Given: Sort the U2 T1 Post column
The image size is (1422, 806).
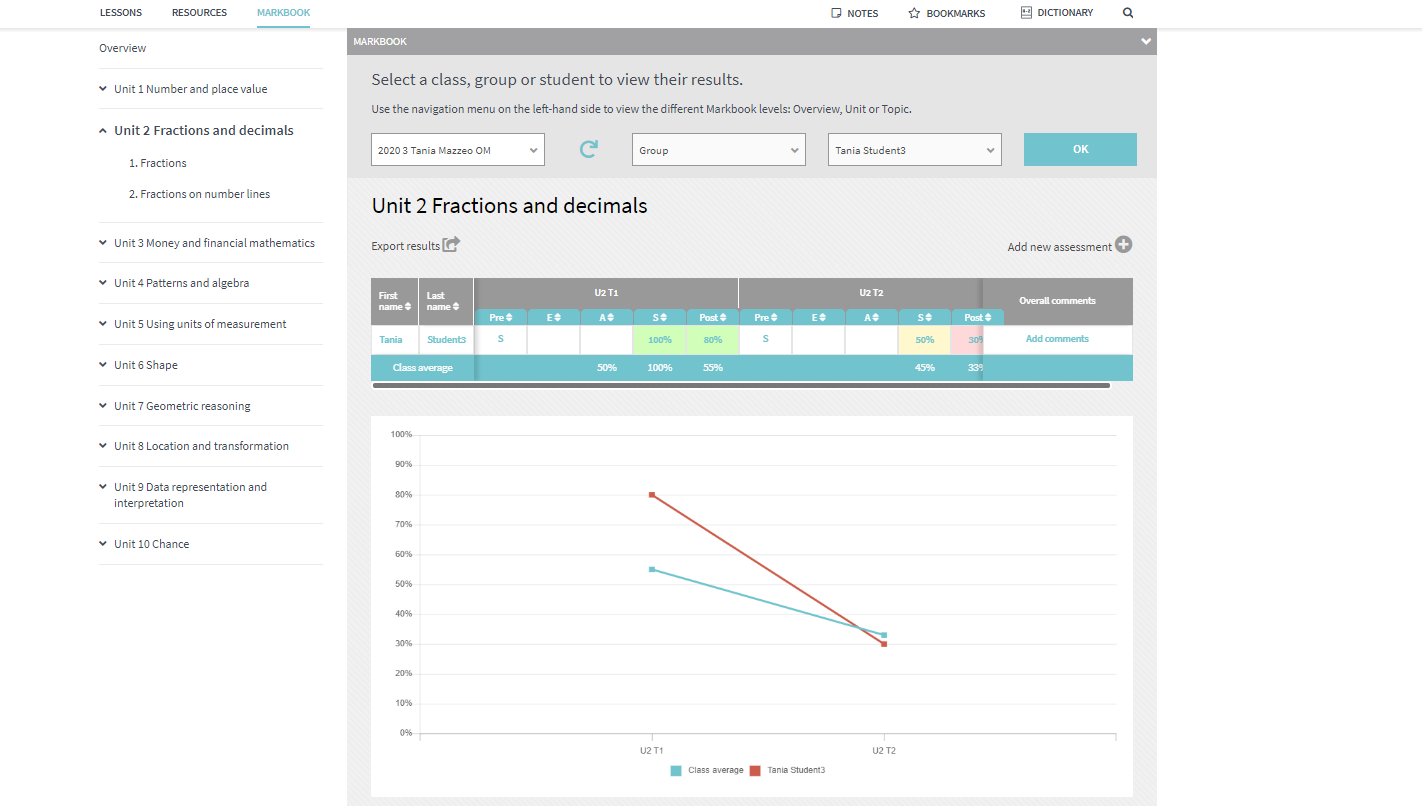Looking at the screenshot, I should coord(712,317).
